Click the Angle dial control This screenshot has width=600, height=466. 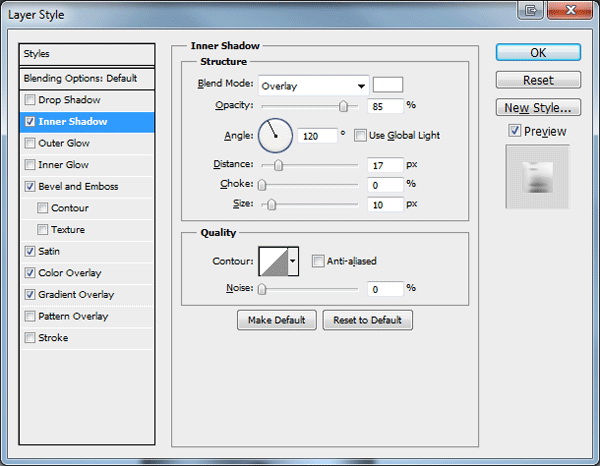(276, 135)
